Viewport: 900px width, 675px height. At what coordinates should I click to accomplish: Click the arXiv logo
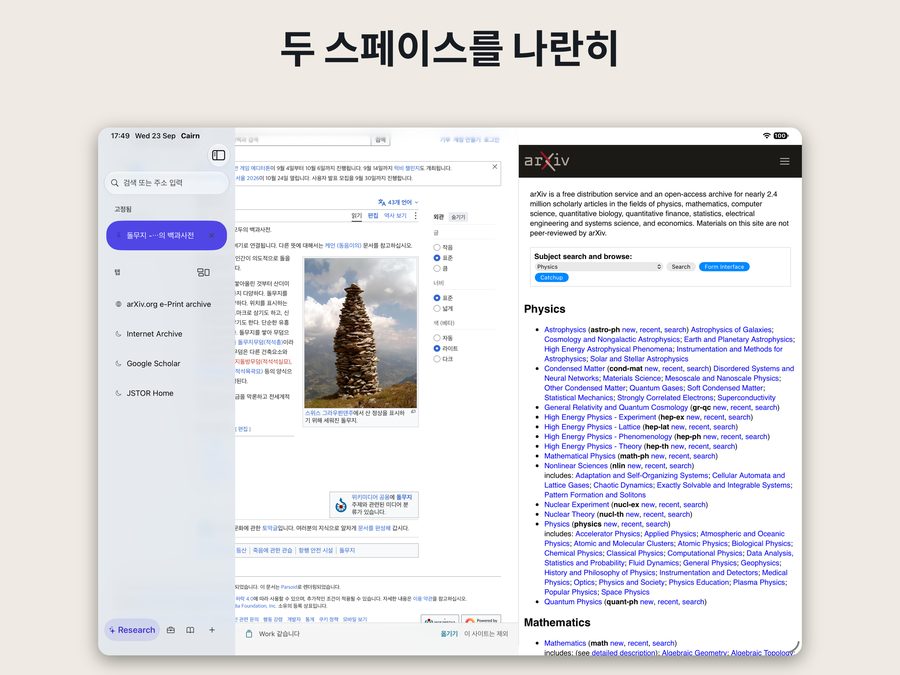pyautogui.click(x=547, y=160)
